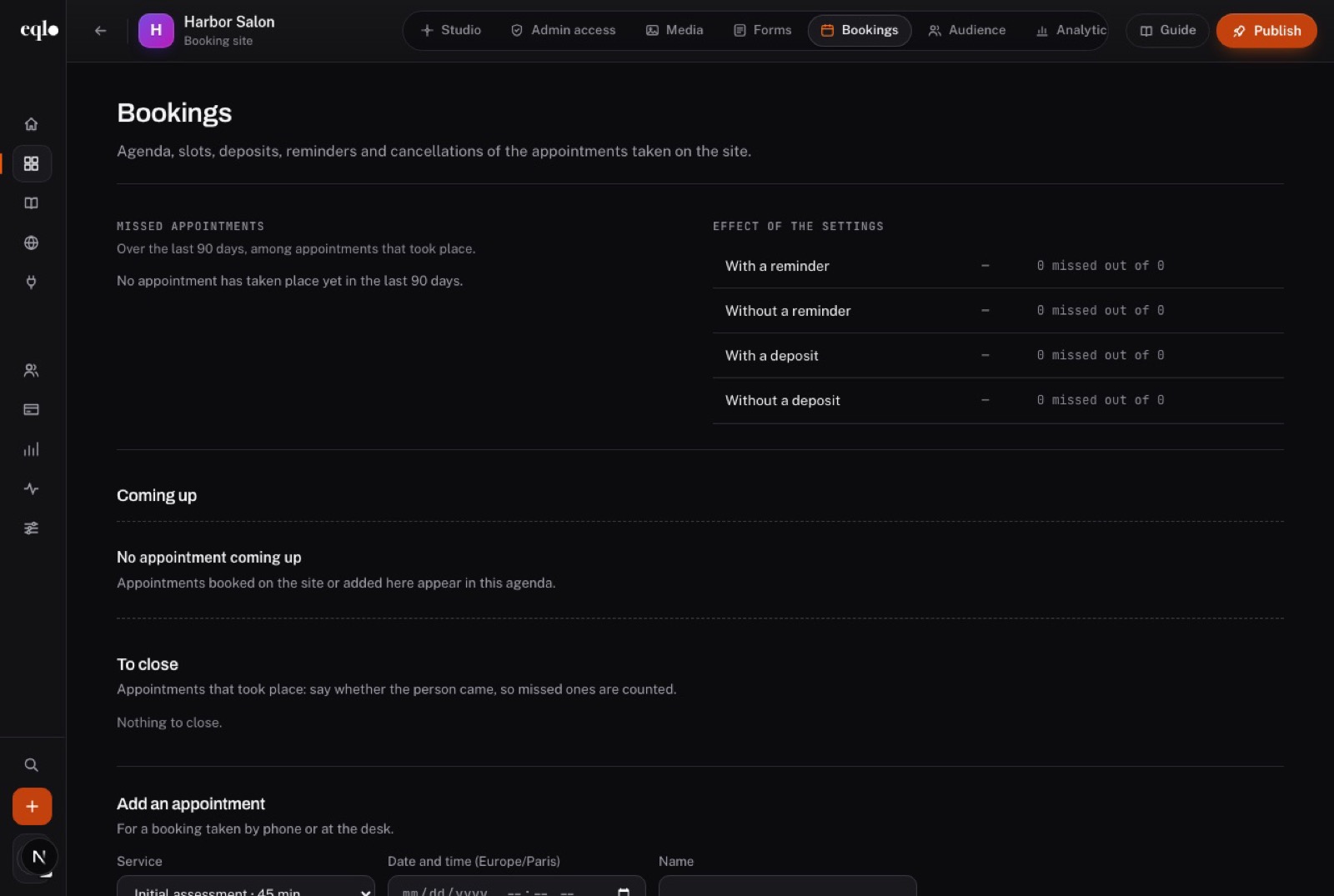Open the bar chart sidebar icon
The image size is (1334, 896).
32,449
